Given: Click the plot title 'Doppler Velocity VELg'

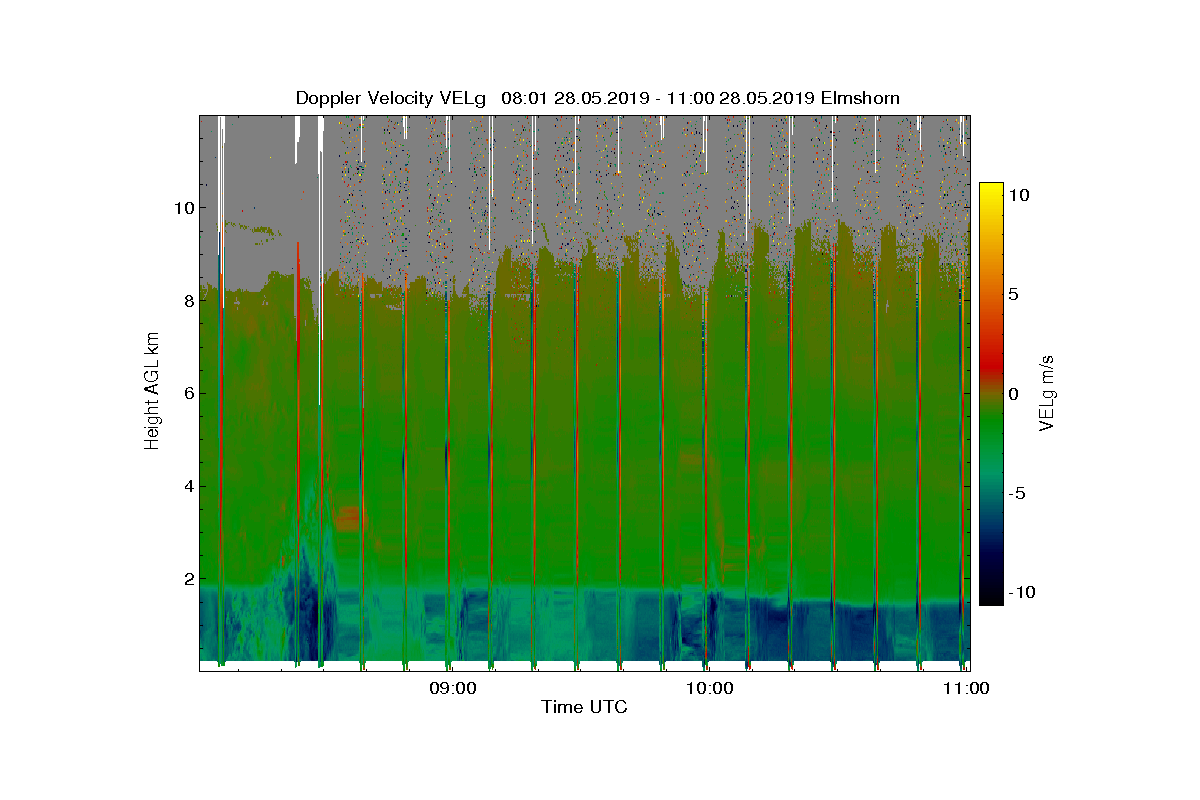Looking at the screenshot, I should click(x=391, y=98).
